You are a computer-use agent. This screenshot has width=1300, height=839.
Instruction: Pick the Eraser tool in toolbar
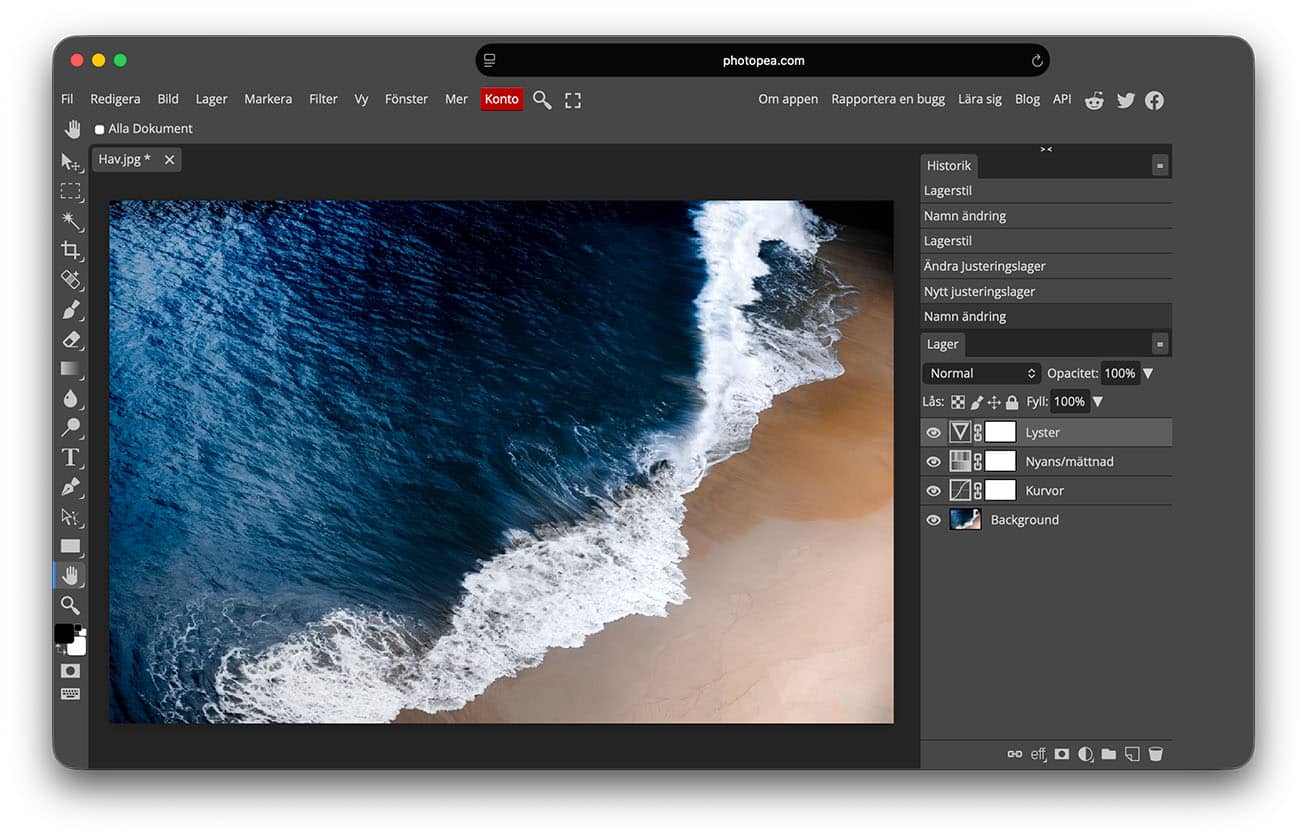click(x=70, y=339)
